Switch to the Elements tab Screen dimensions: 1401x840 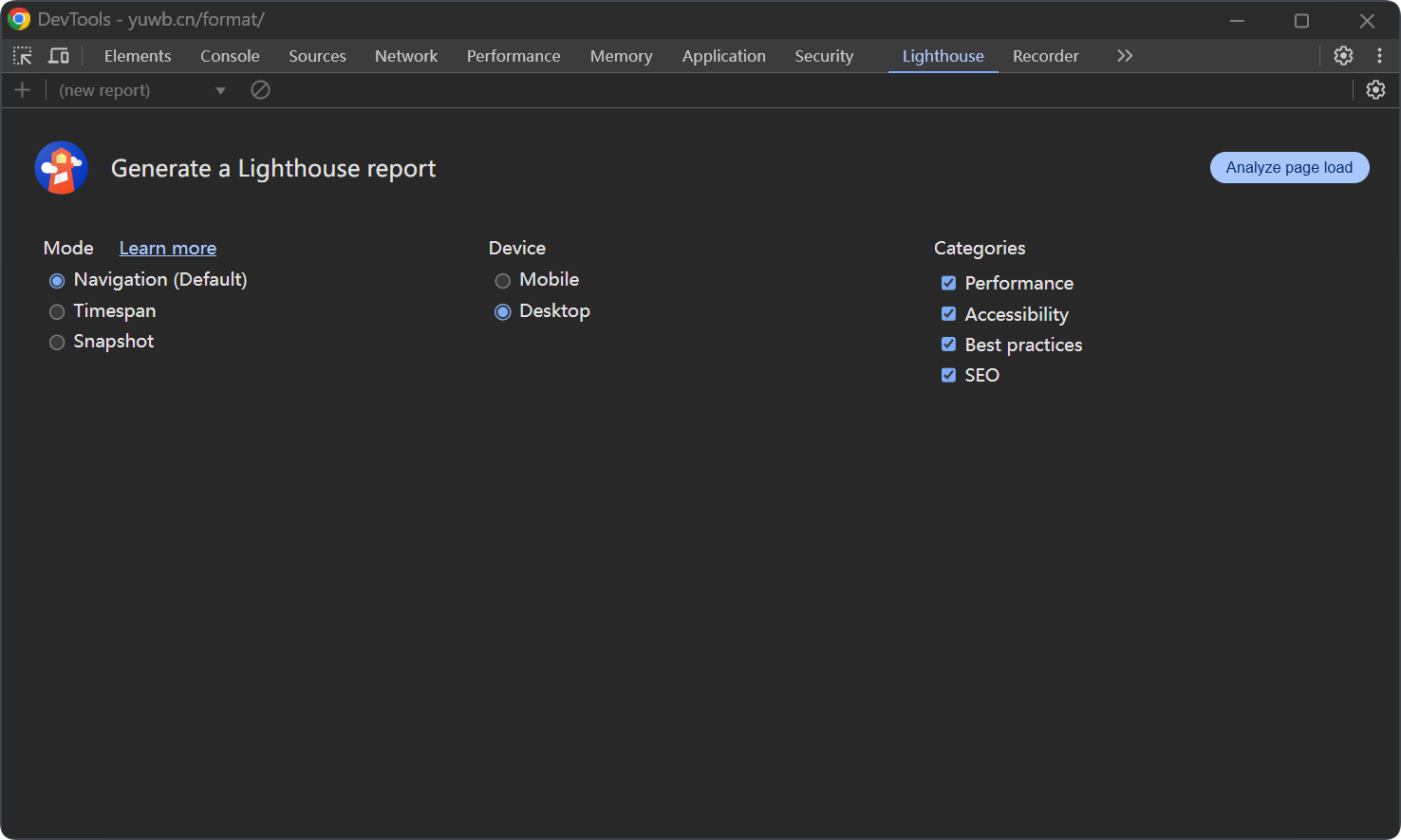pos(138,56)
